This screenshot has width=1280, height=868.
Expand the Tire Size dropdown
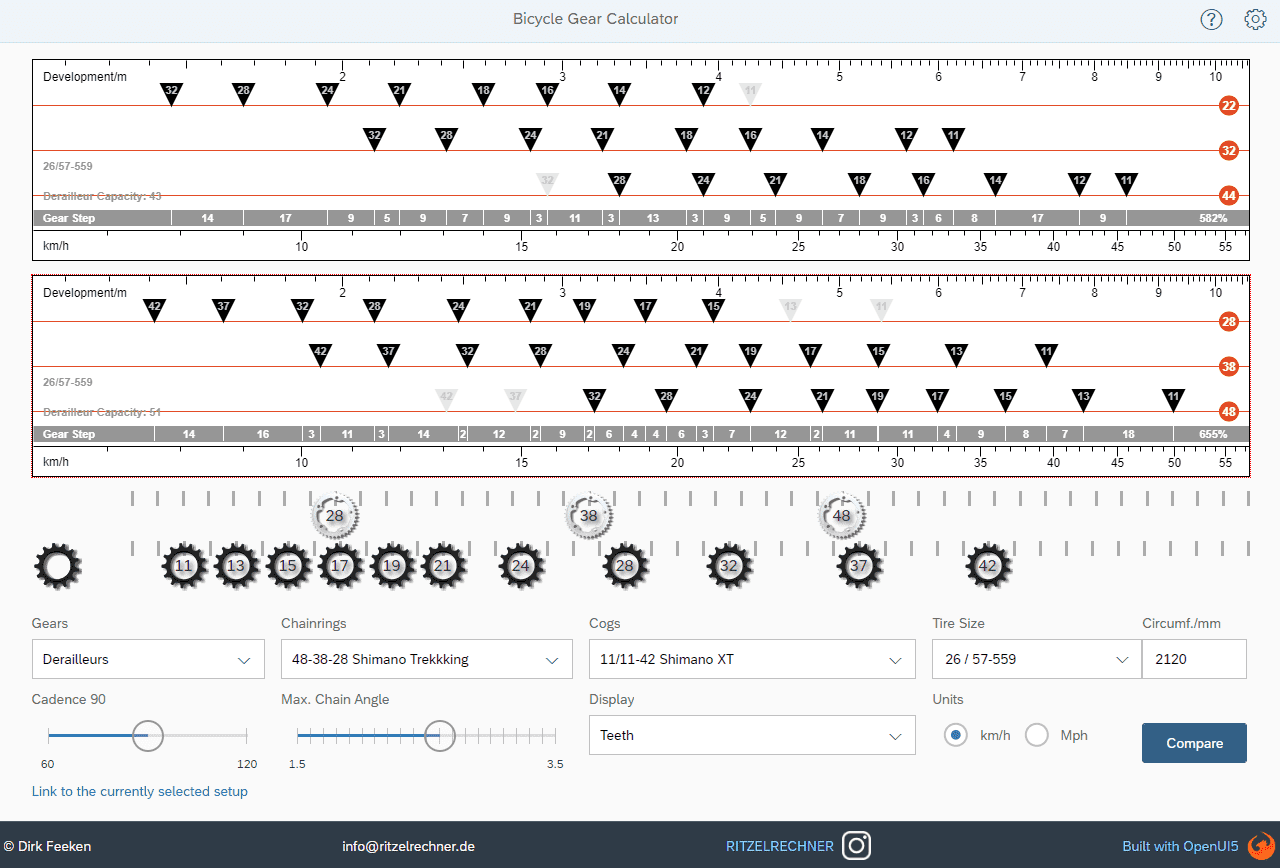[1036, 660]
